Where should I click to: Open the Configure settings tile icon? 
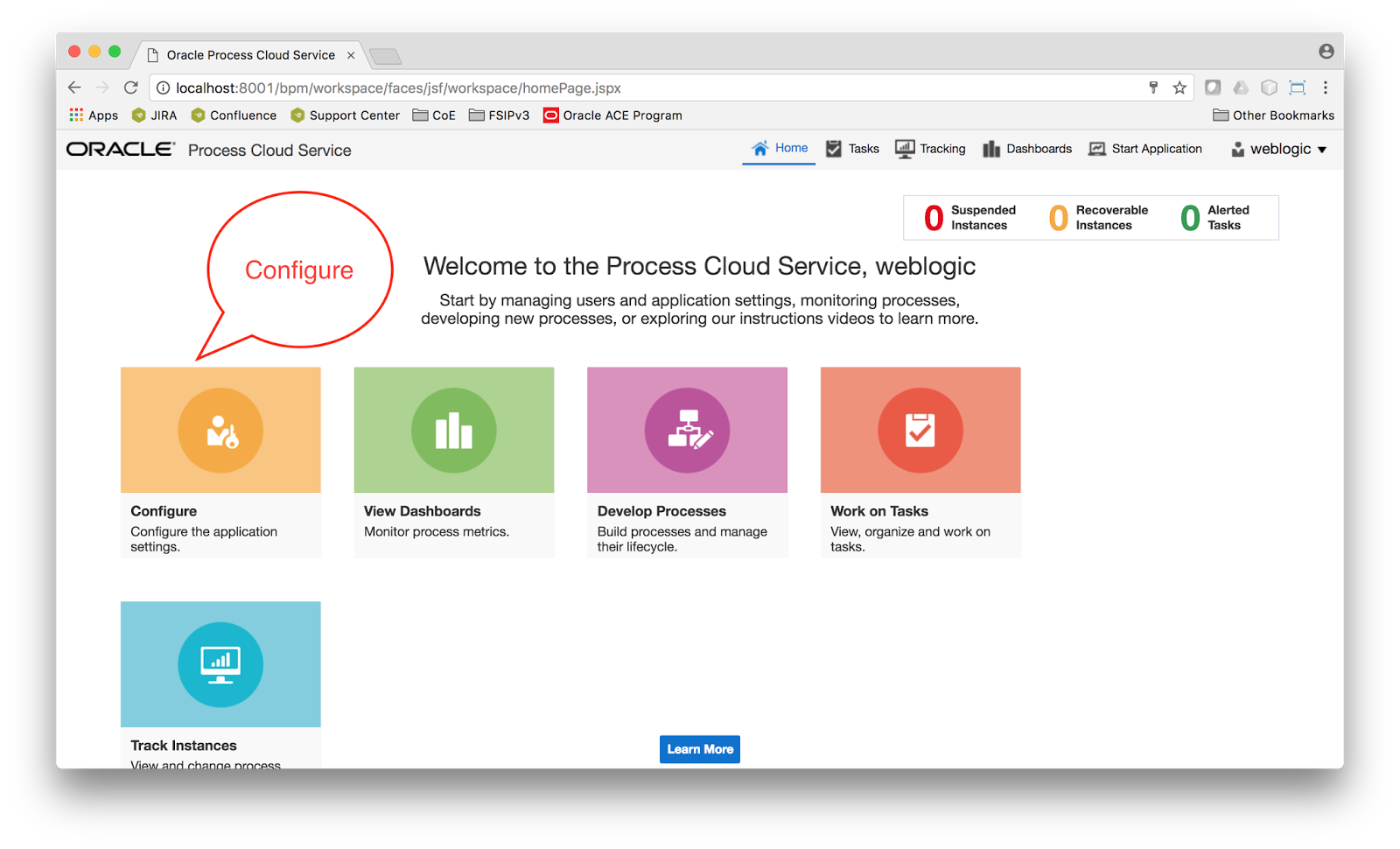click(x=220, y=430)
